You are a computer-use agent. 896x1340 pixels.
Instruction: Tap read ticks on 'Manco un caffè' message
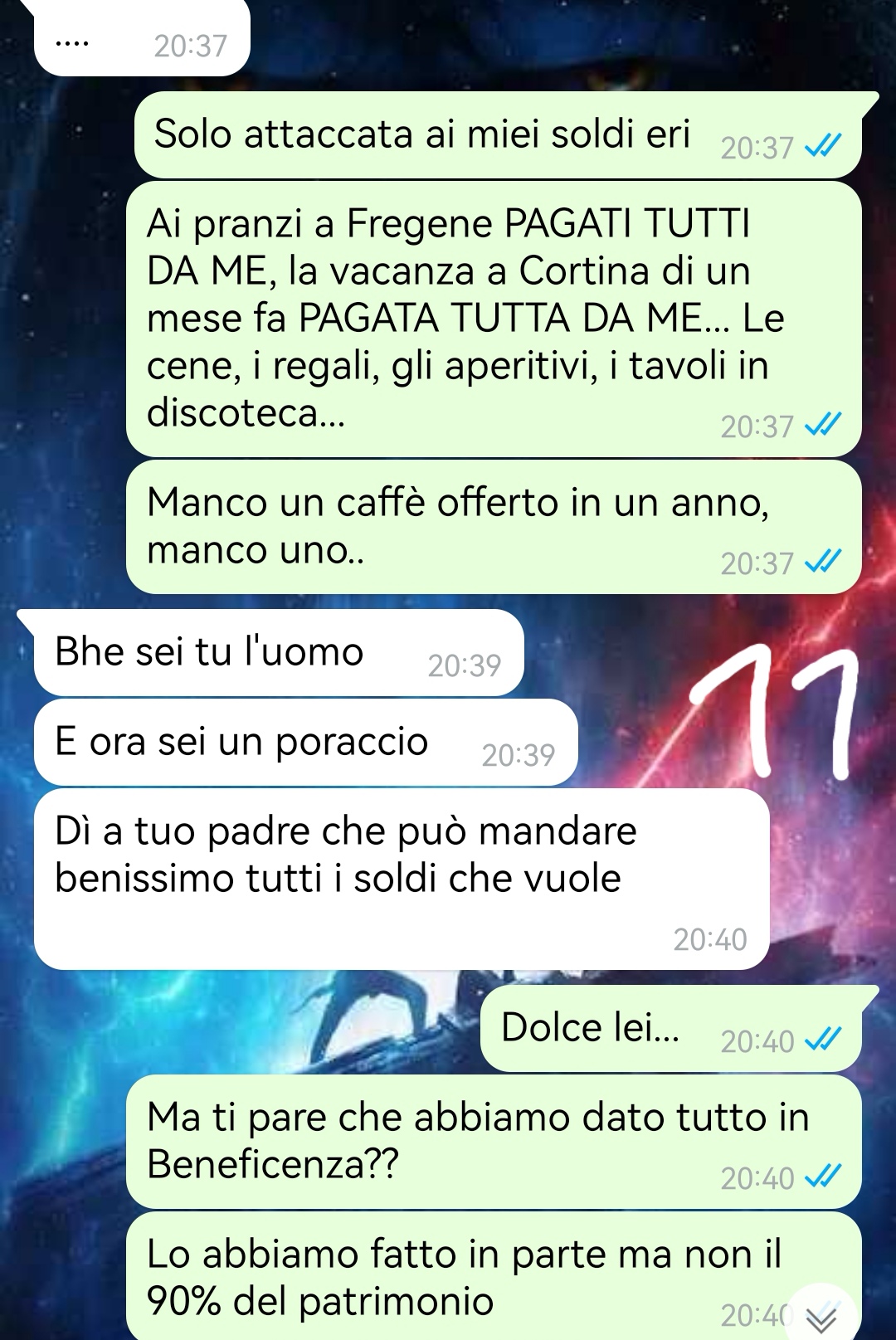pyautogui.click(x=823, y=562)
